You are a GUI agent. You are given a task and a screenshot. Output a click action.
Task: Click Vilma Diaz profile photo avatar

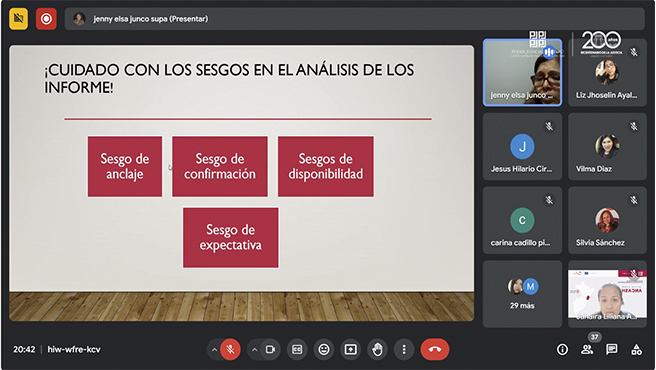(x=607, y=146)
